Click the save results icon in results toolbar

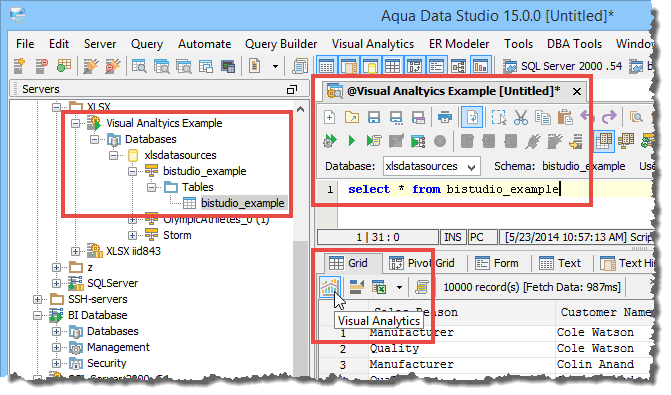point(356,287)
